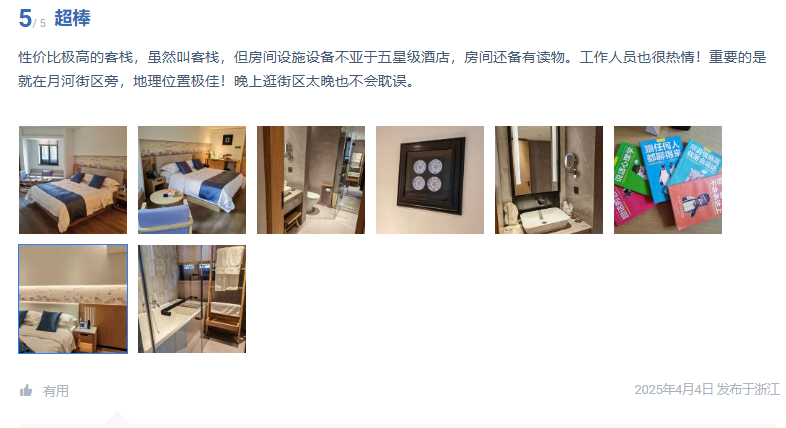Open the bathroom toilet photo thumbnail

tap(311, 180)
